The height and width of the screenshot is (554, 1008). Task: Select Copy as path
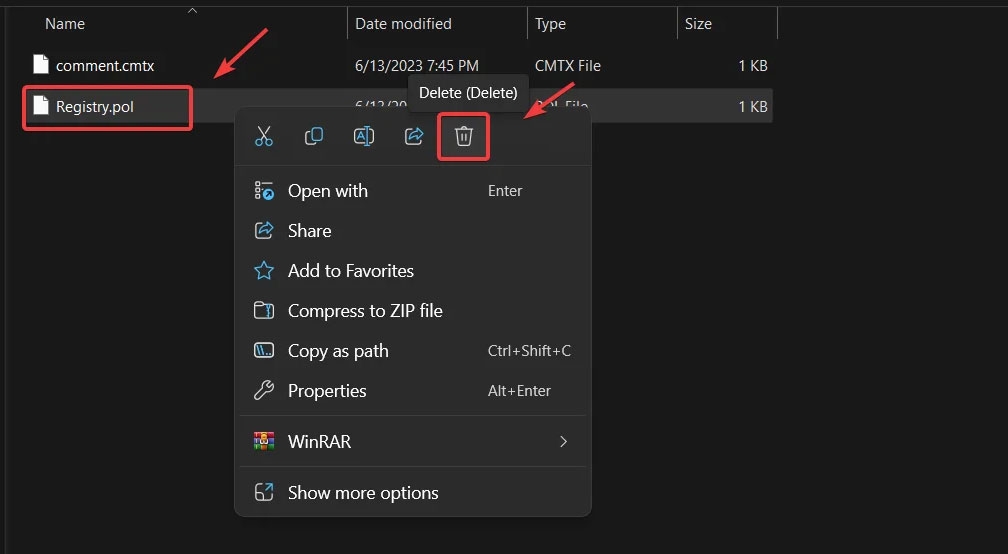pos(413,350)
